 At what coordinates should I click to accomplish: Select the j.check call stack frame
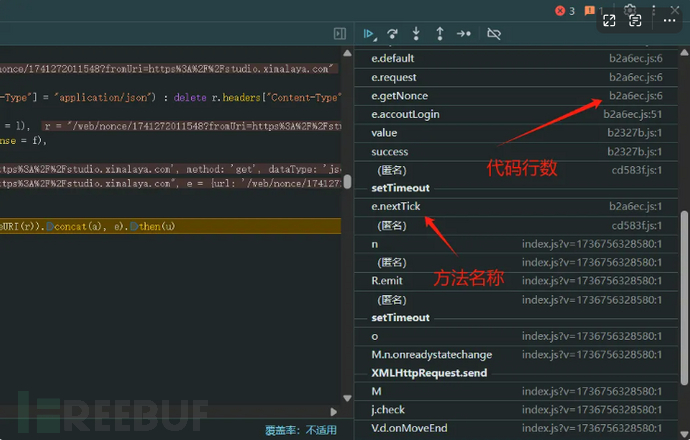(x=389, y=409)
